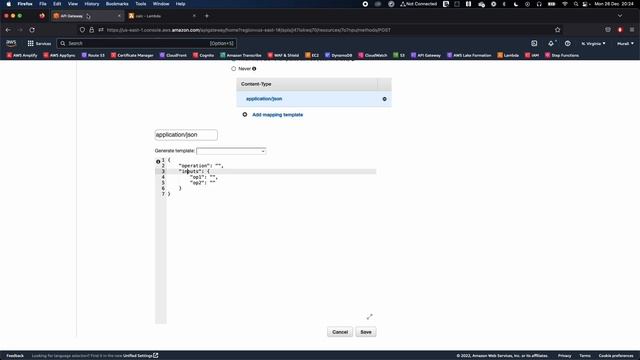640x360 pixels.
Task: Open the Firefox menu in the menu bar
Action: (x=25, y=4)
